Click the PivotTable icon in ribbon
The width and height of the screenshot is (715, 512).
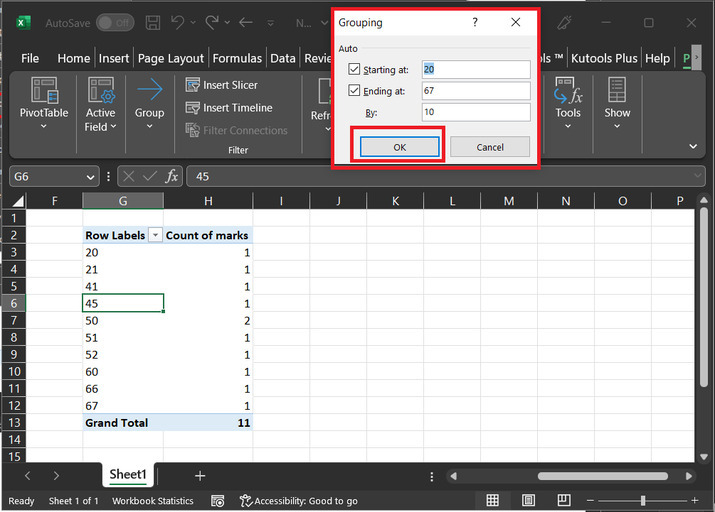click(x=44, y=103)
